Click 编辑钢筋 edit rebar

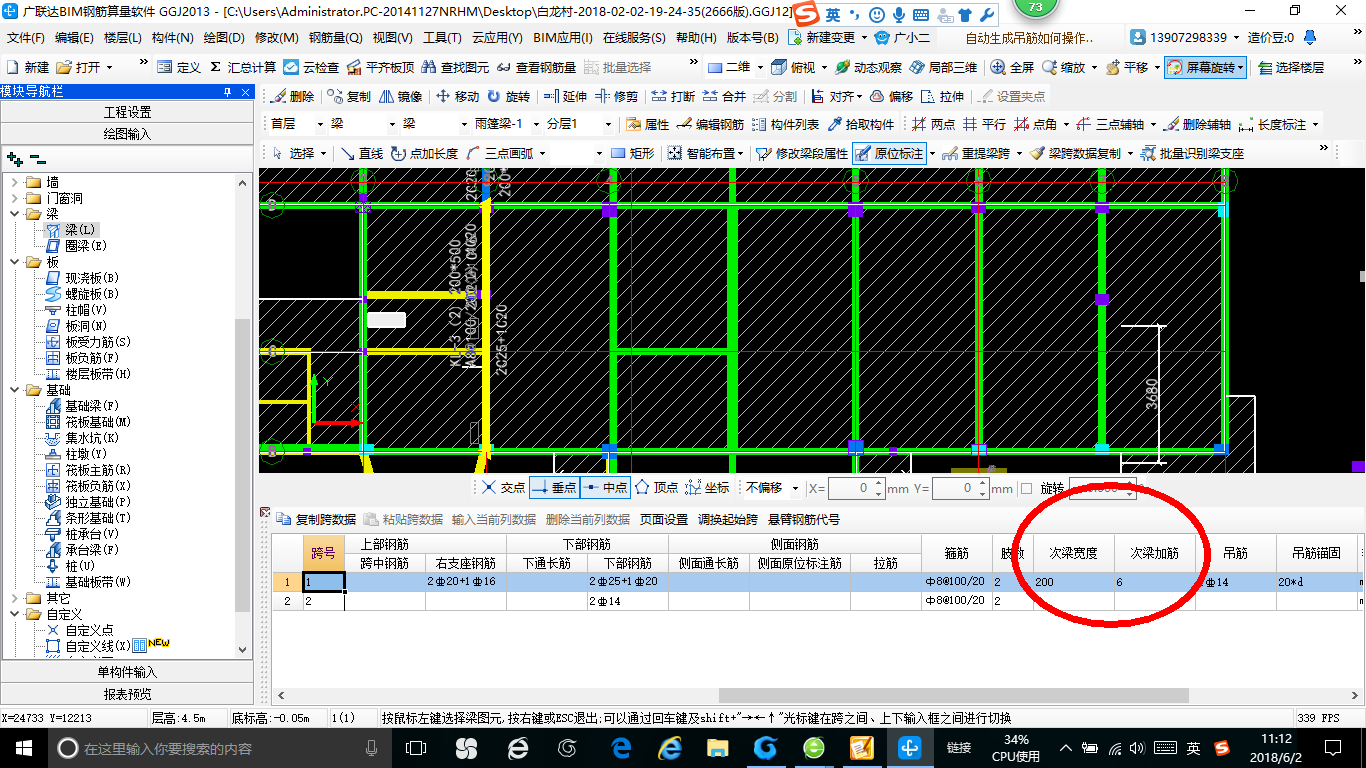(710, 125)
